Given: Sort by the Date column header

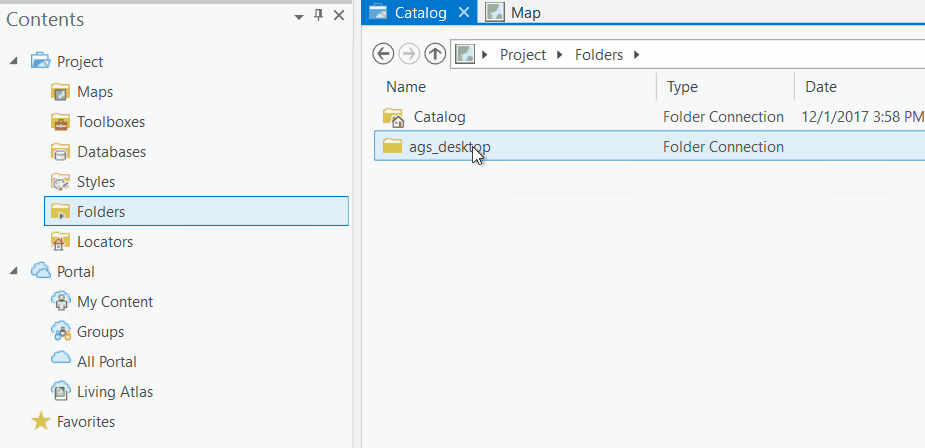Looking at the screenshot, I should coord(821,87).
